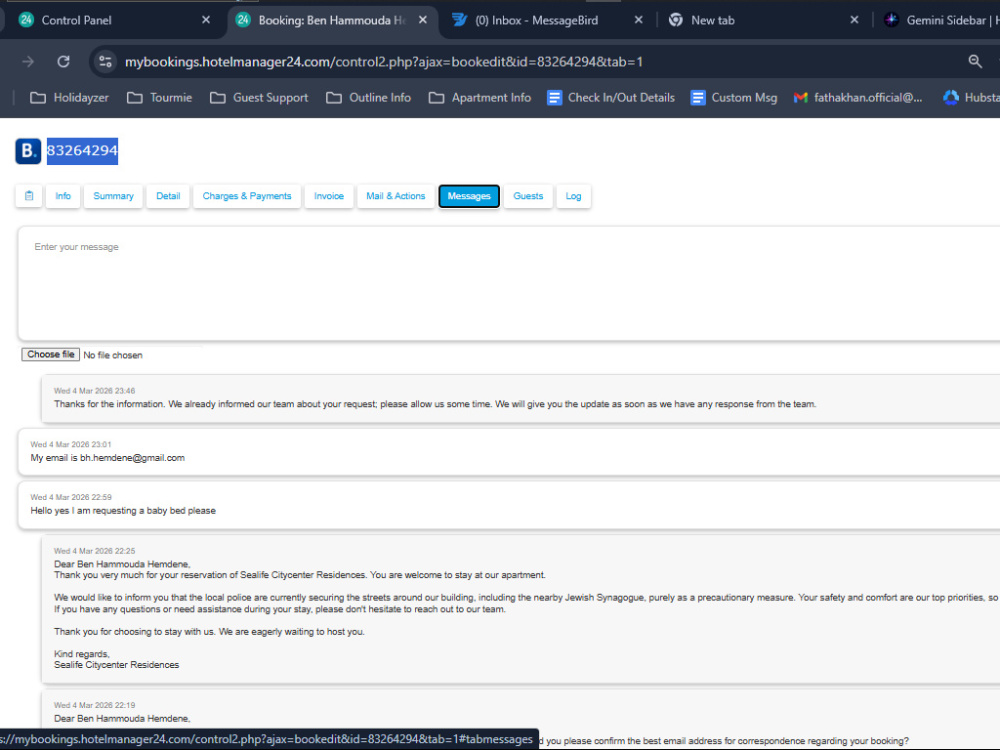Click the 'Wed 4 Mar 2026 22:19' timestamp
1000x750 pixels.
94,705
